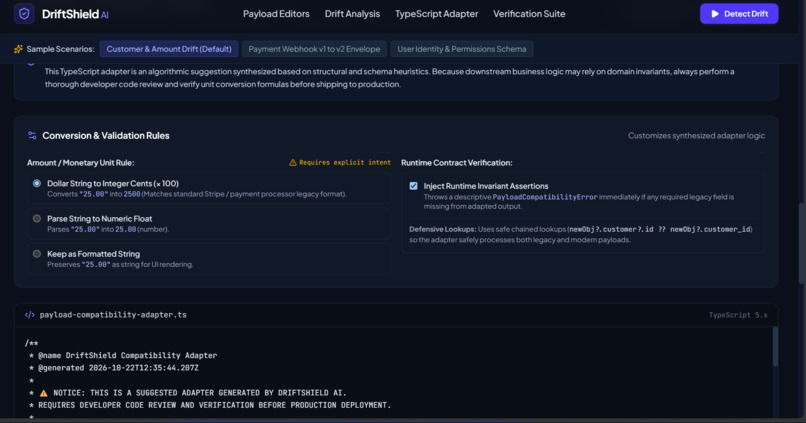The height and width of the screenshot is (423, 806).
Task: Click Converts "25.00" into 2500 description
Action: [x=197, y=194]
